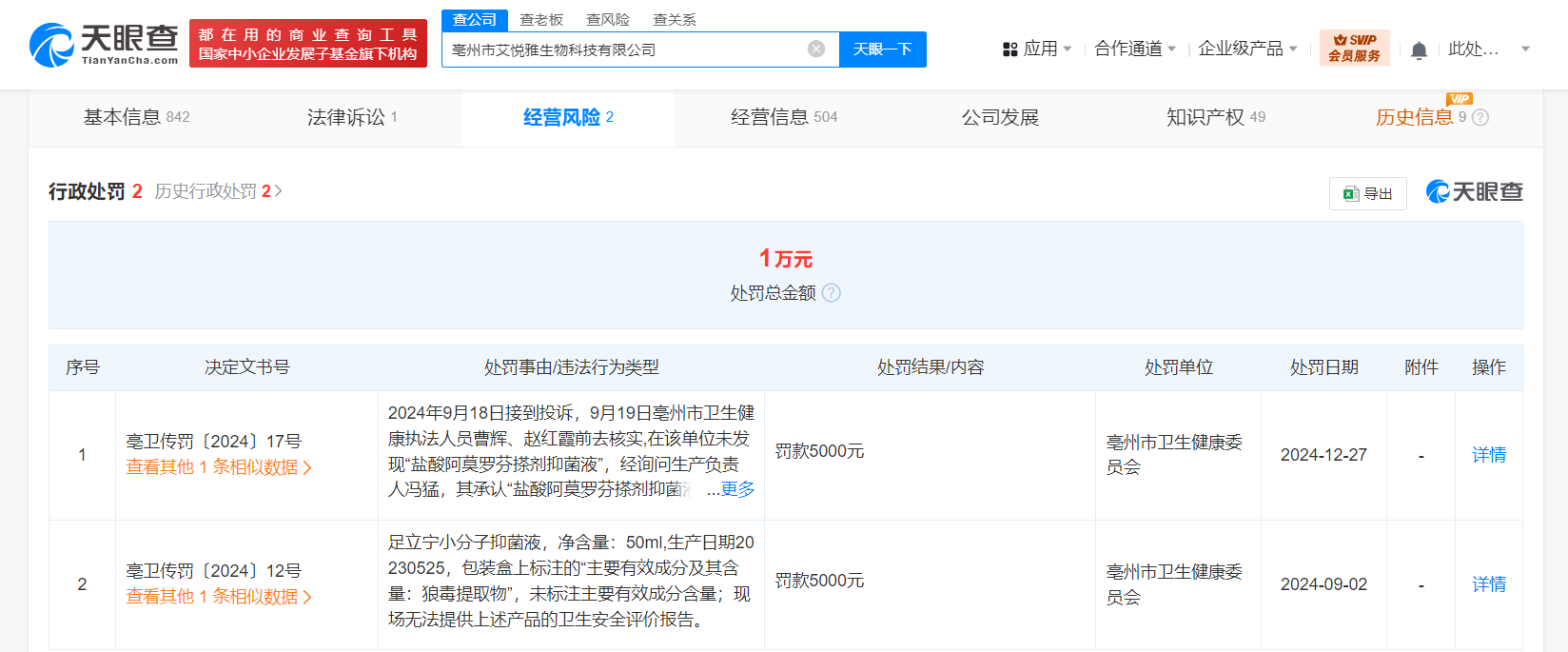
Task: Click the Excel export icon
Action: pyautogui.click(x=1350, y=194)
